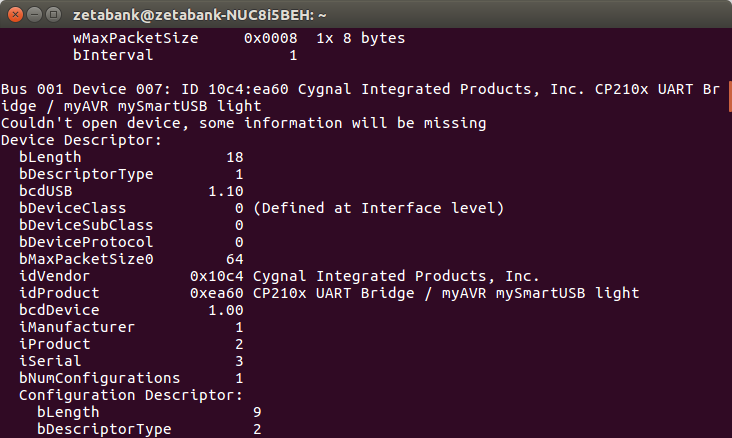Click the last bDescriptorType value 2
Screen dimensions: 732x438
coord(257,429)
